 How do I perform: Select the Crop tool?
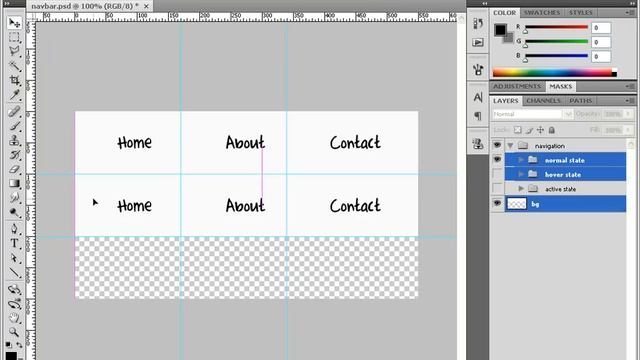(x=14, y=80)
